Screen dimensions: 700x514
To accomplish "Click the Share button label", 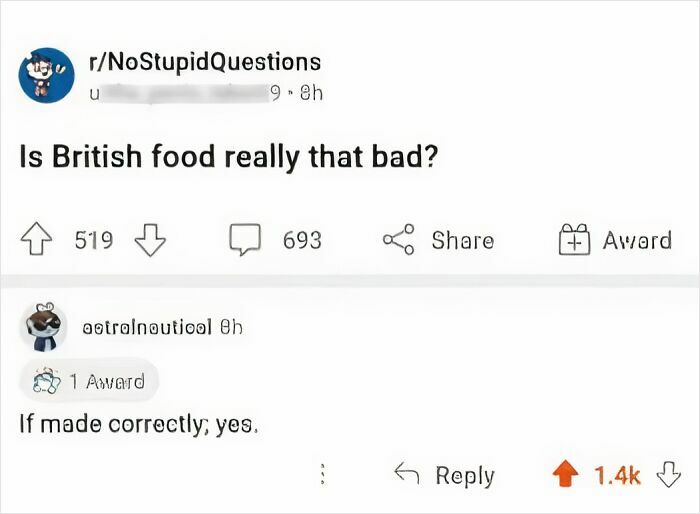I will click(x=462, y=240).
